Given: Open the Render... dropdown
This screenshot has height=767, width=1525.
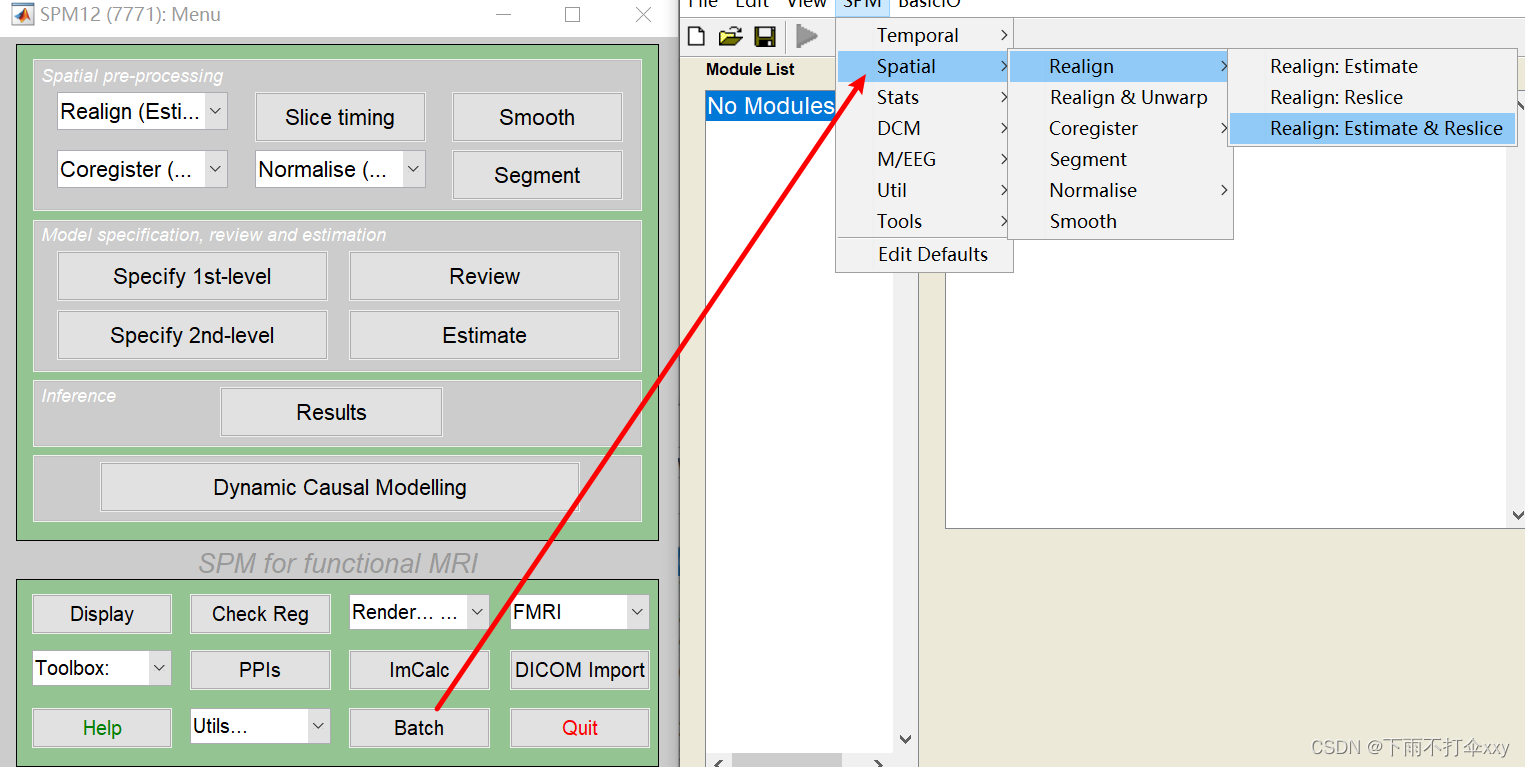Looking at the screenshot, I should point(419,612).
